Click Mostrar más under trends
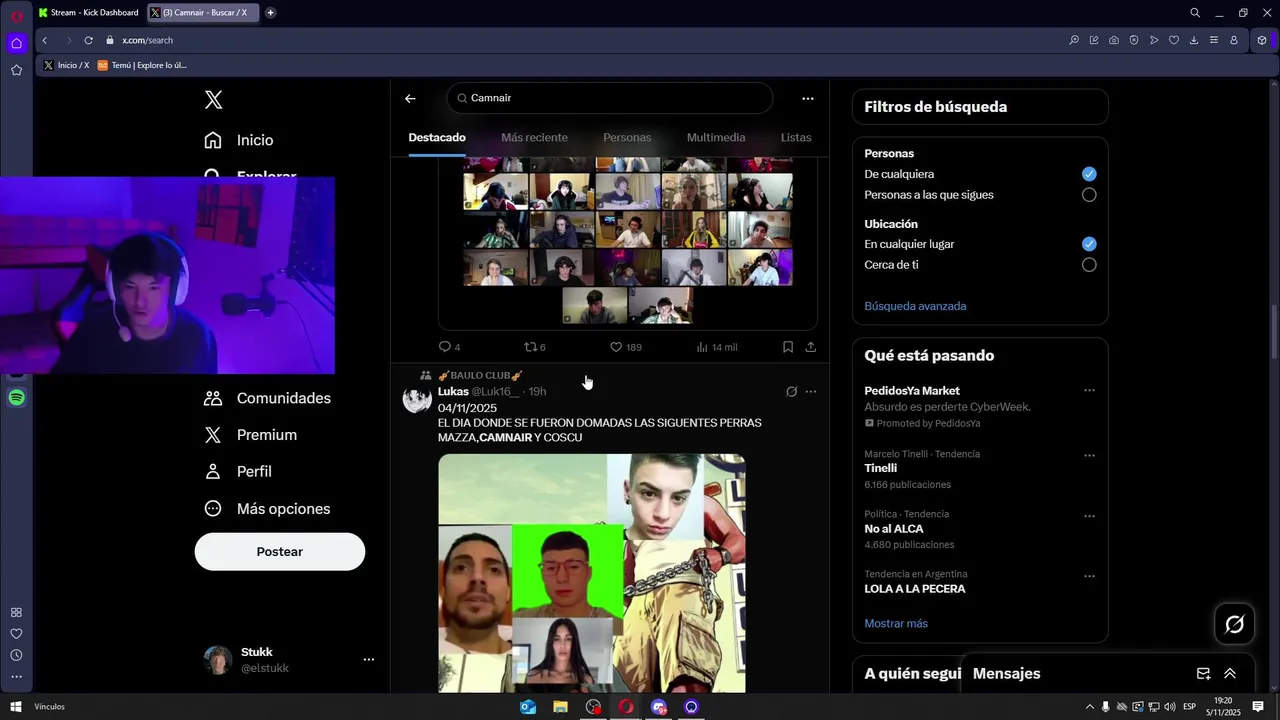The height and width of the screenshot is (720, 1280). coord(896,623)
